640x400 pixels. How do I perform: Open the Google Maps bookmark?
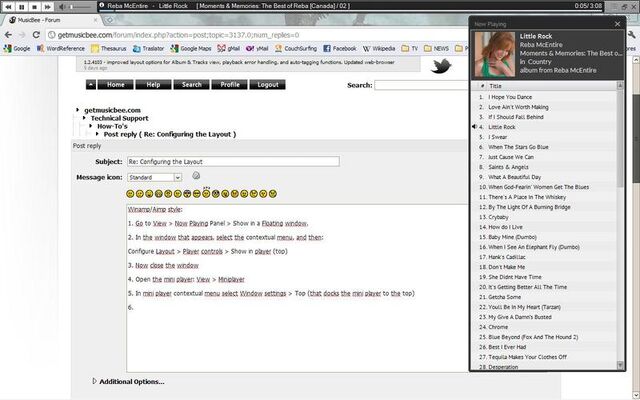point(191,49)
